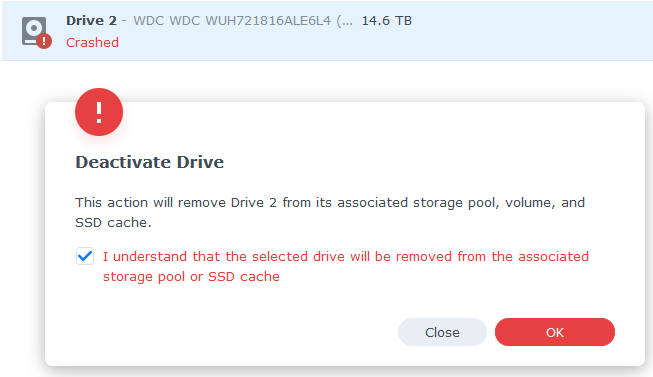Image resolution: width=653 pixels, height=377 pixels.
Task: Click empty space left of Close button
Action: [233, 332]
